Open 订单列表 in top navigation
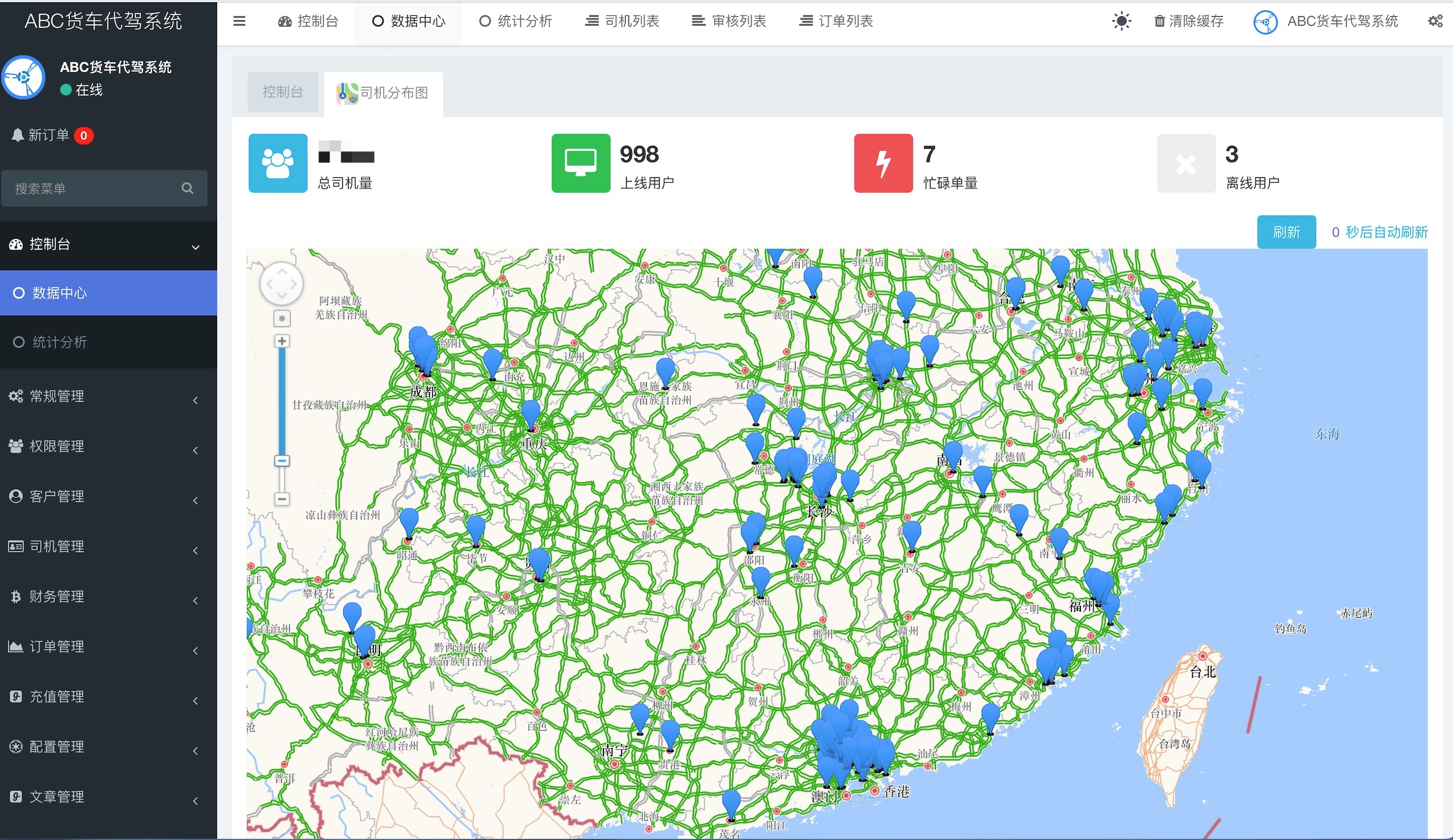 [x=837, y=22]
